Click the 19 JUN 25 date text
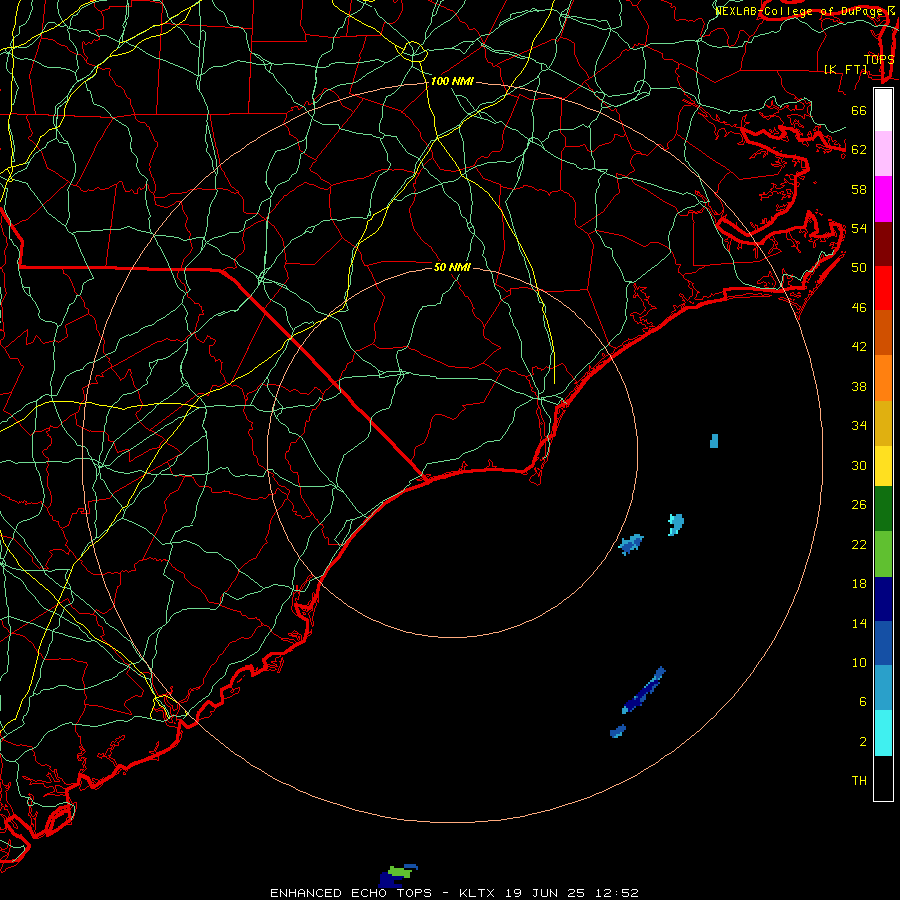900x900 pixels. click(x=545, y=893)
